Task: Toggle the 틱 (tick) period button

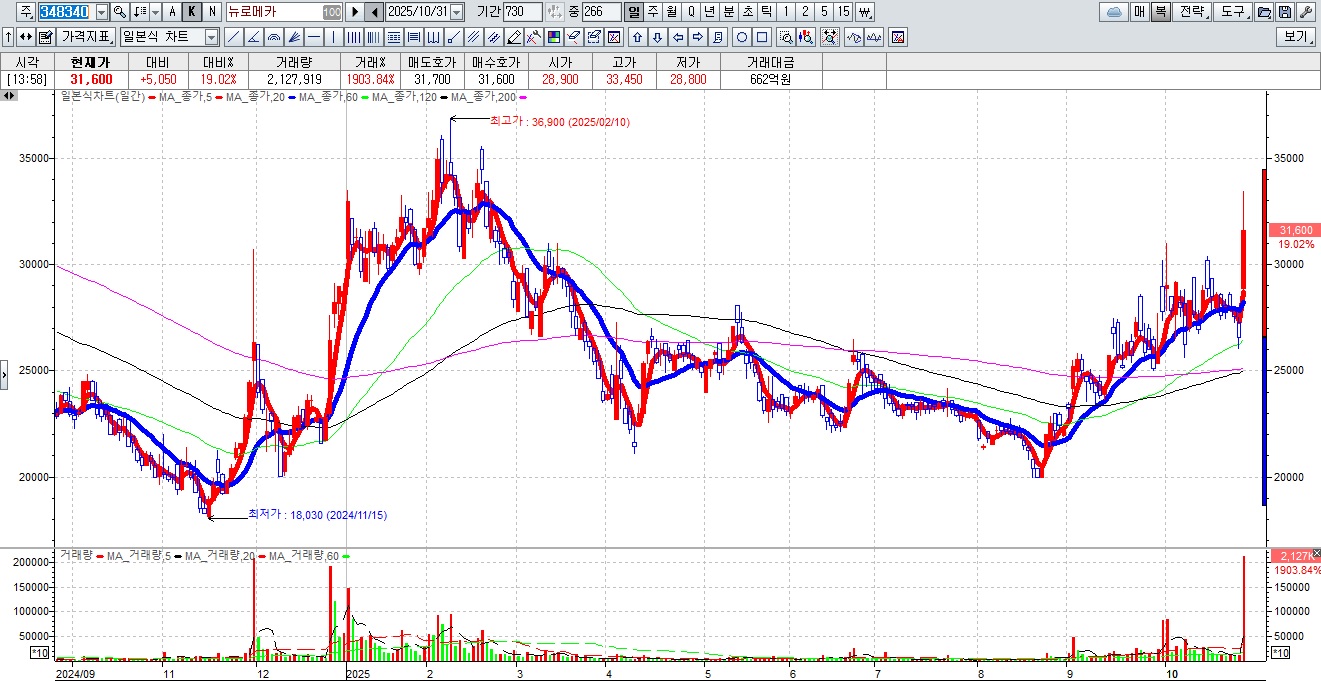Action: tap(765, 12)
